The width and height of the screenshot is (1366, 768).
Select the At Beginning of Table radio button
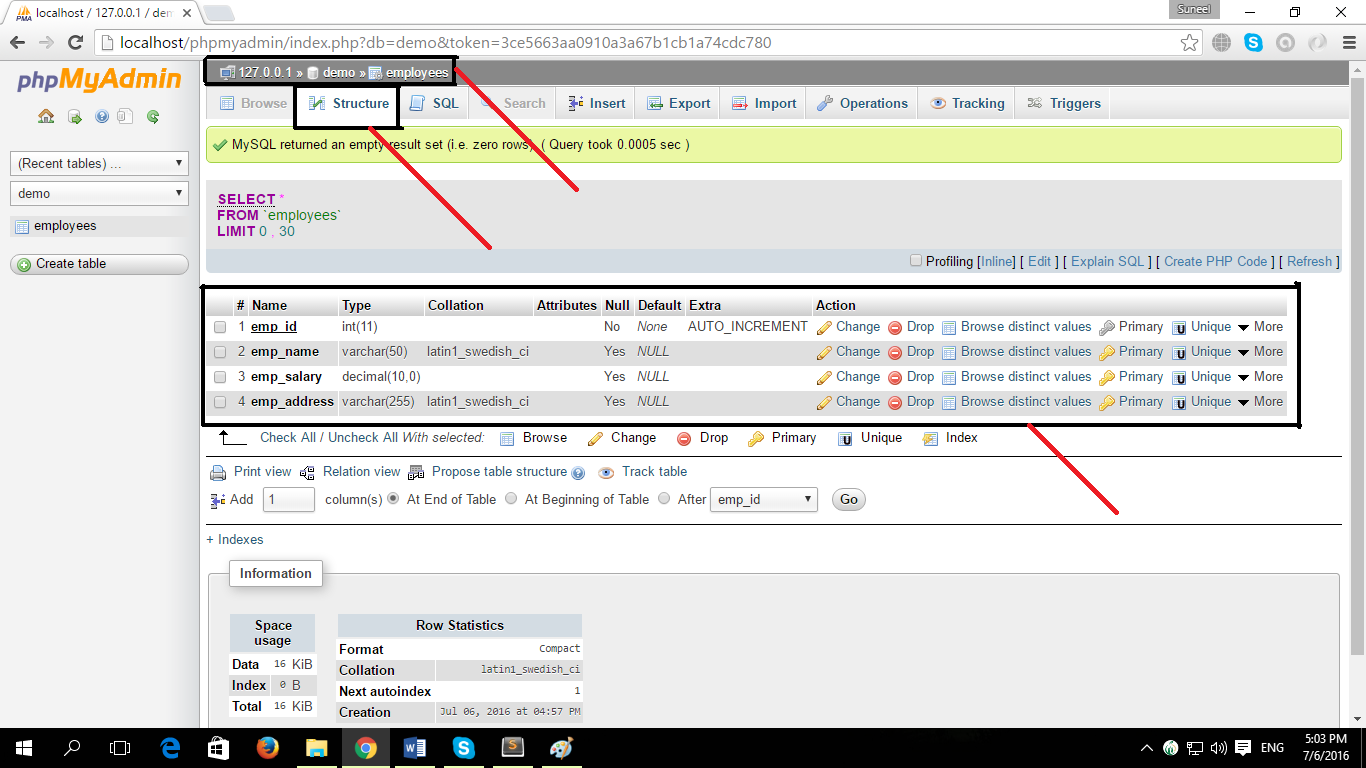tap(511, 499)
